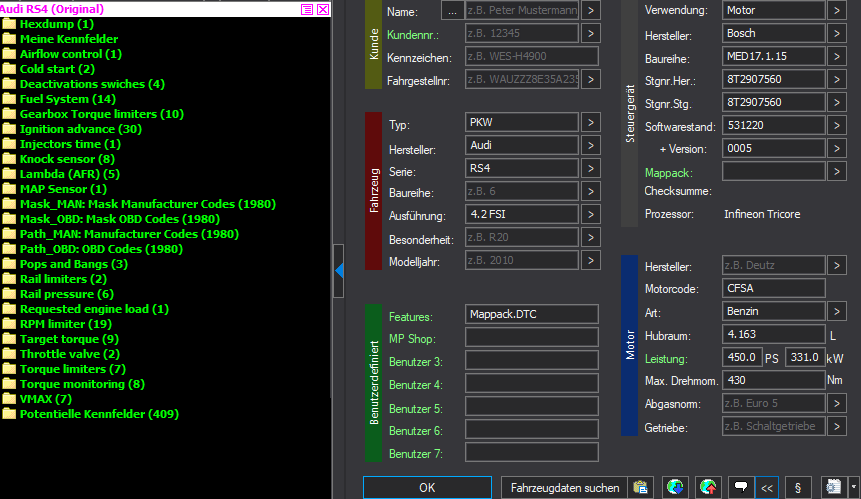The image size is (861, 499).
Task: Click the collapse panel '<<' button
Action: tap(767, 487)
